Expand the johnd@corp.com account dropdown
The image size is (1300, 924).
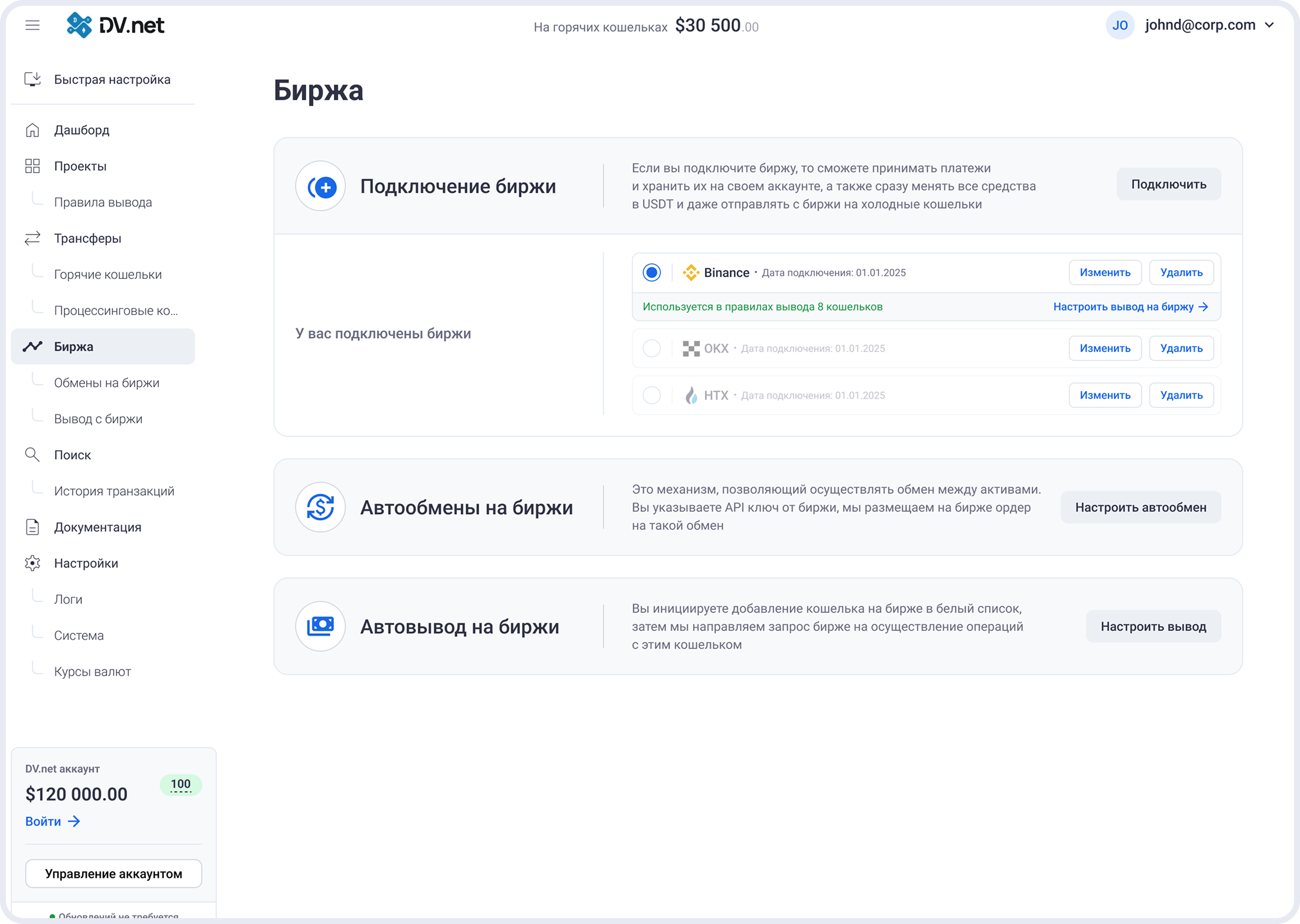click(x=1269, y=25)
